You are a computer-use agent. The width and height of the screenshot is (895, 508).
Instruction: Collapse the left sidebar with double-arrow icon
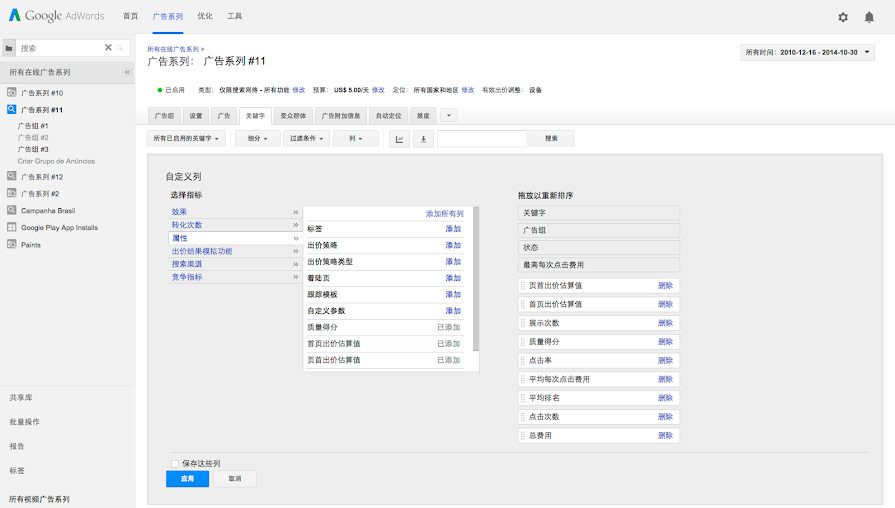coord(127,73)
